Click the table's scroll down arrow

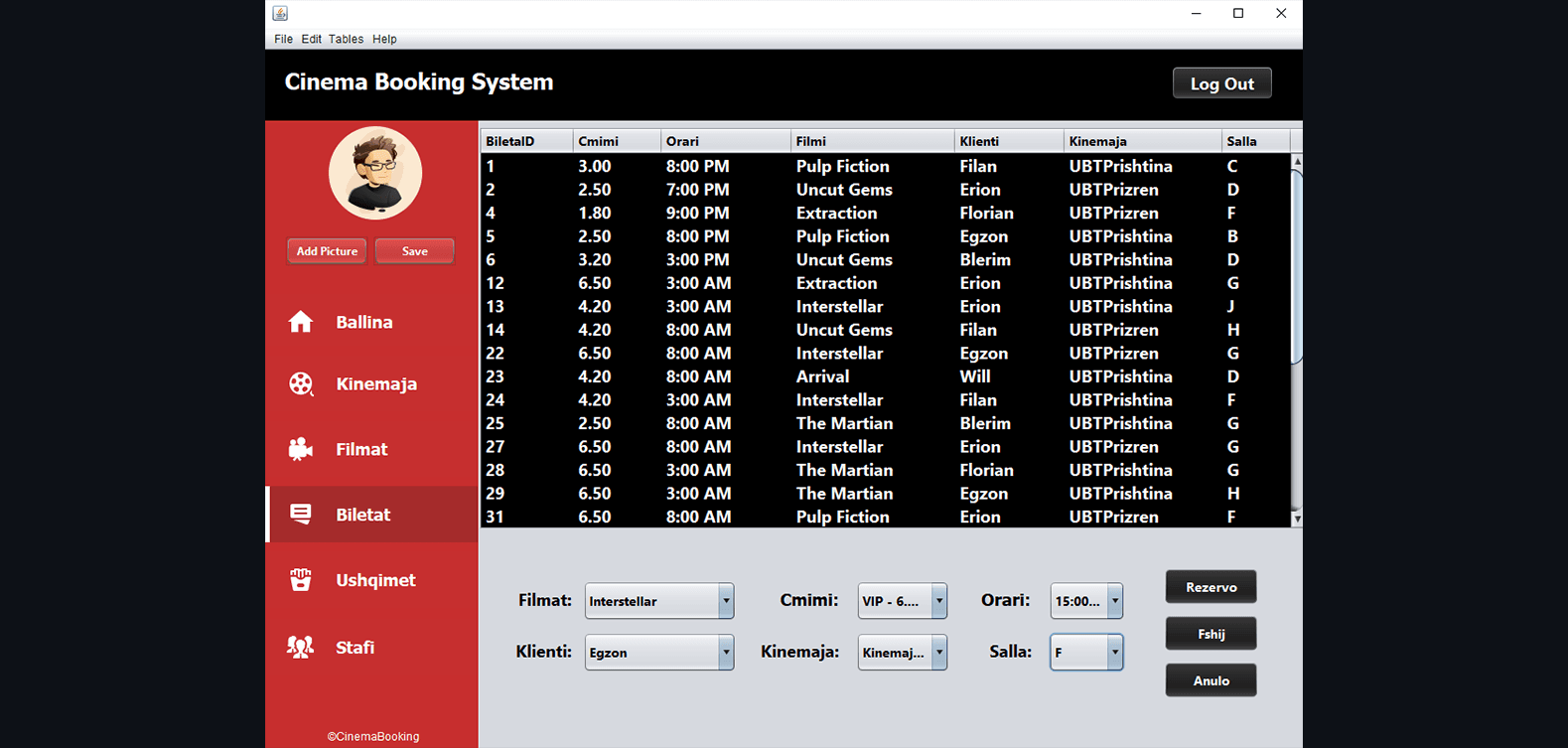1296,519
